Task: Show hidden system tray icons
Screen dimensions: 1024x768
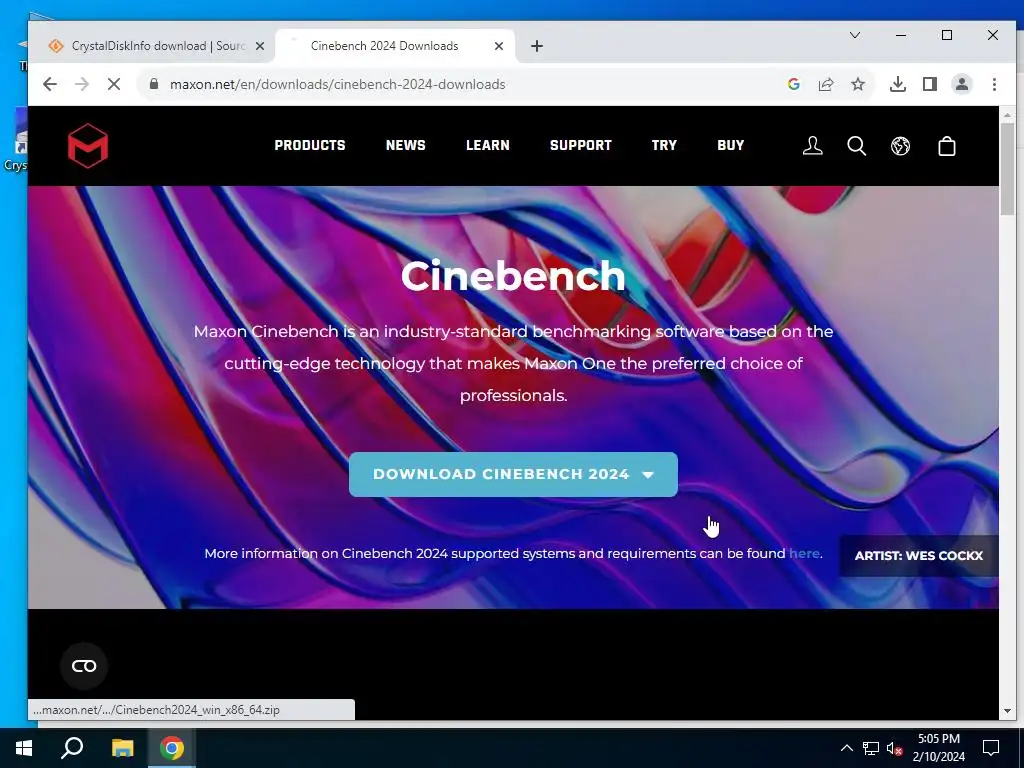Action: click(x=846, y=748)
